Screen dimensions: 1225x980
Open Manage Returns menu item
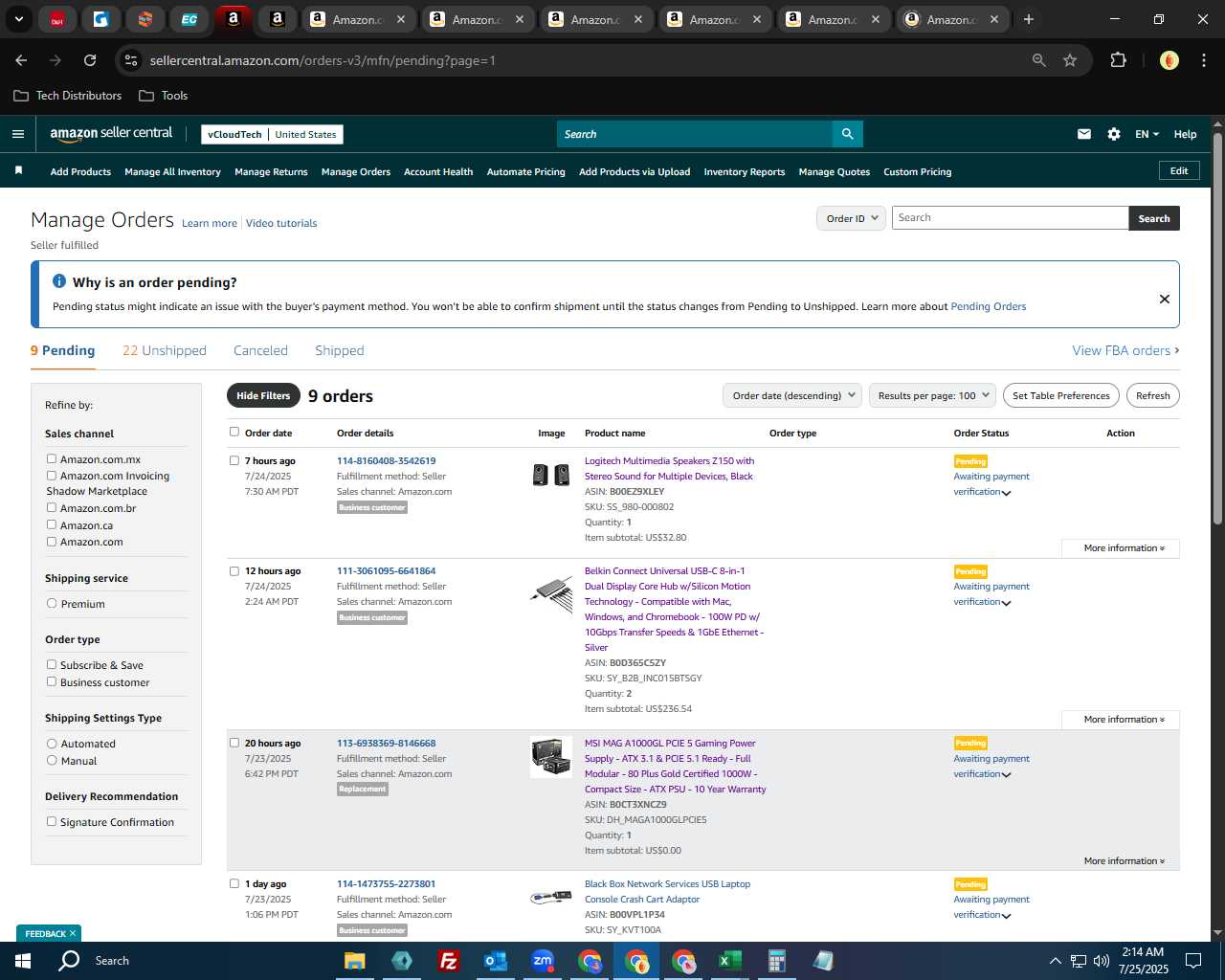tap(271, 172)
